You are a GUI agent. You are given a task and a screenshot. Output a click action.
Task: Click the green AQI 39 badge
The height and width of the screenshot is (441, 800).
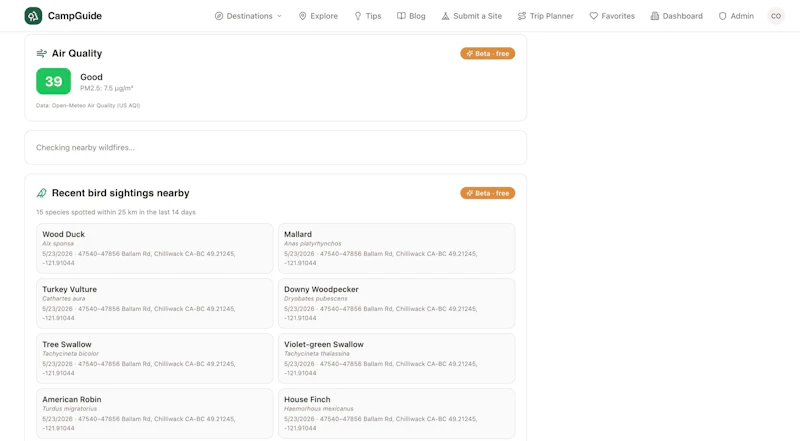tap(54, 81)
